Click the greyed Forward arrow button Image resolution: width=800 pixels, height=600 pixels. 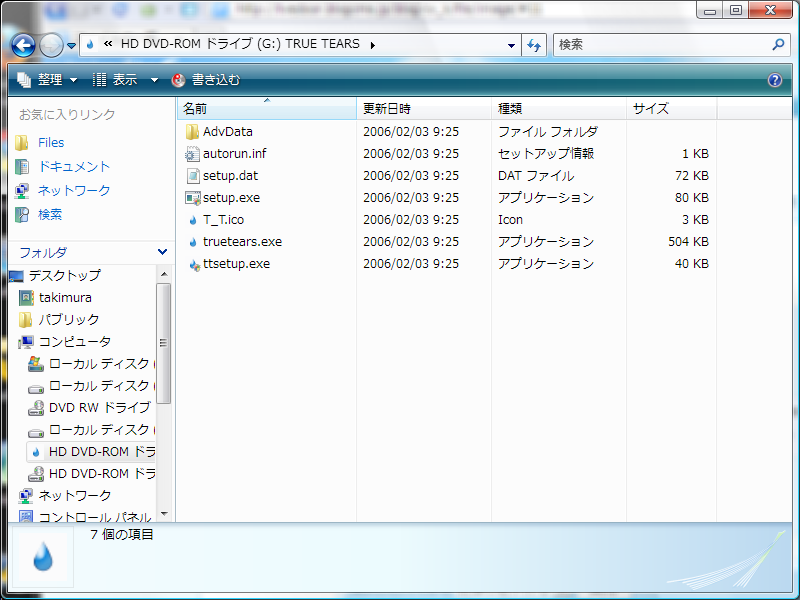point(51,45)
